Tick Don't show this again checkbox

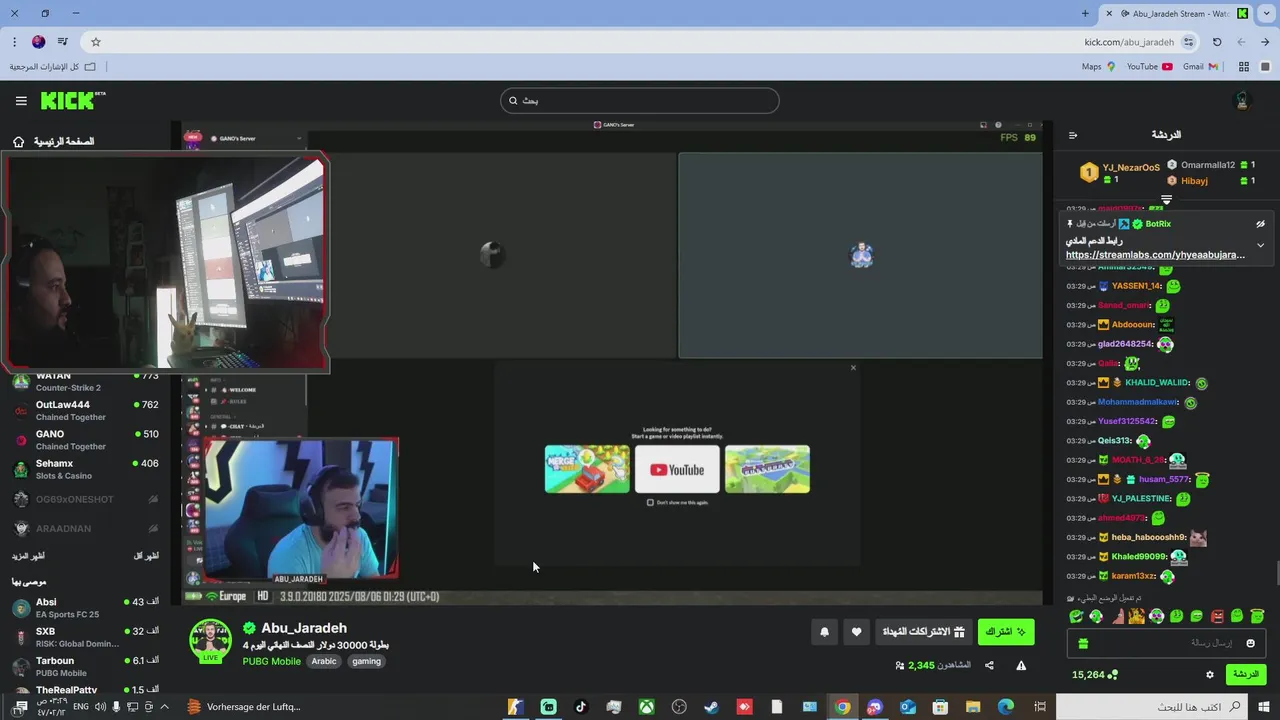point(650,502)
